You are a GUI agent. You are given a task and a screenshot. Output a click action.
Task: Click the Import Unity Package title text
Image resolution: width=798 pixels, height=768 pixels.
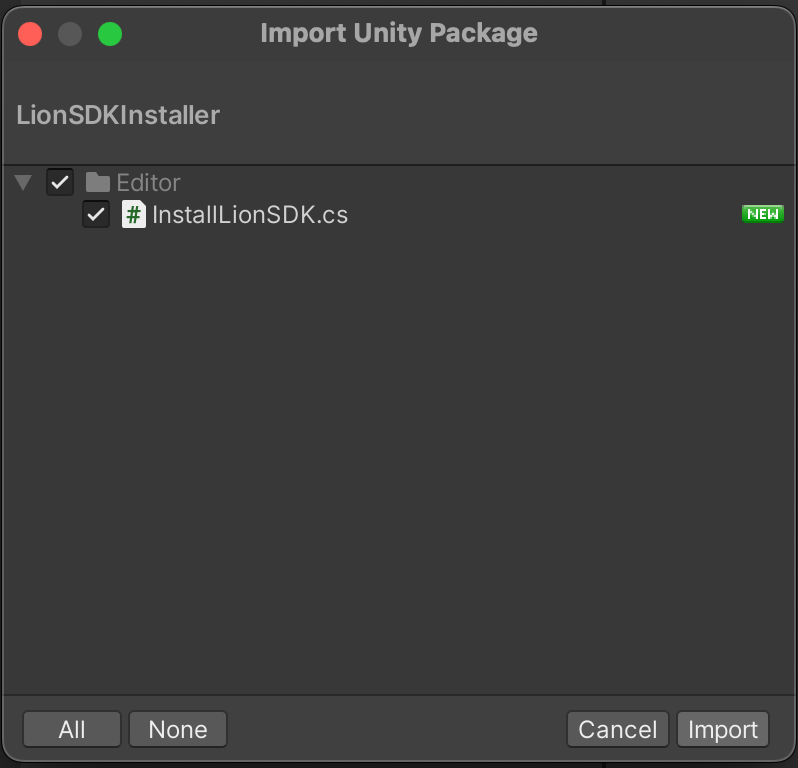tap(399, 34)
